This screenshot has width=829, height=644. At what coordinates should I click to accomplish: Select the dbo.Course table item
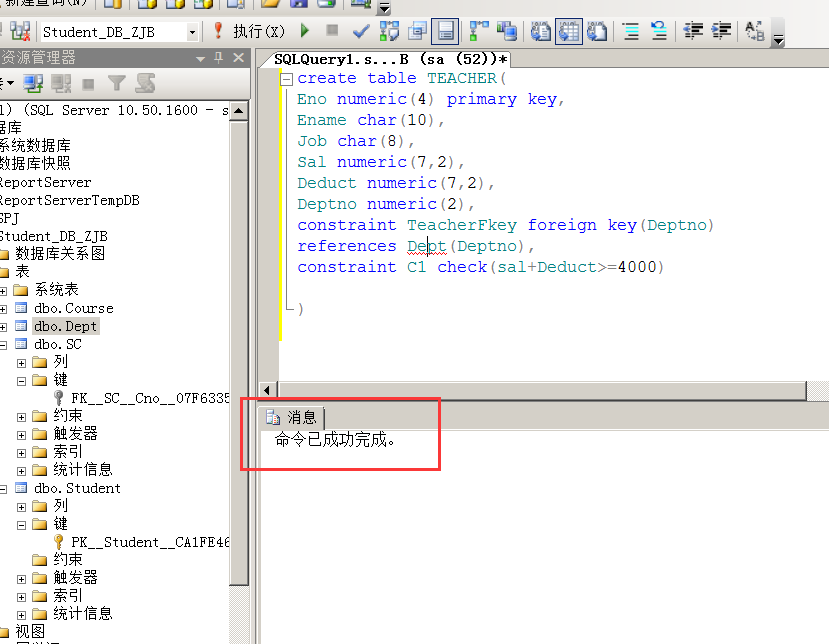73,308
